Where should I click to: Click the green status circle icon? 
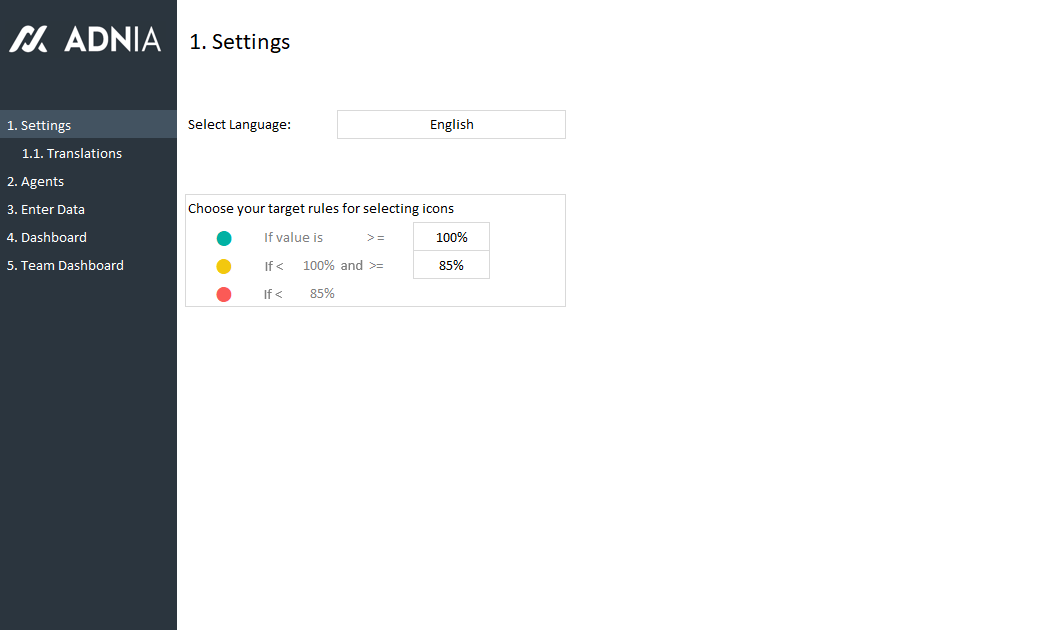(x=224, y=238)
